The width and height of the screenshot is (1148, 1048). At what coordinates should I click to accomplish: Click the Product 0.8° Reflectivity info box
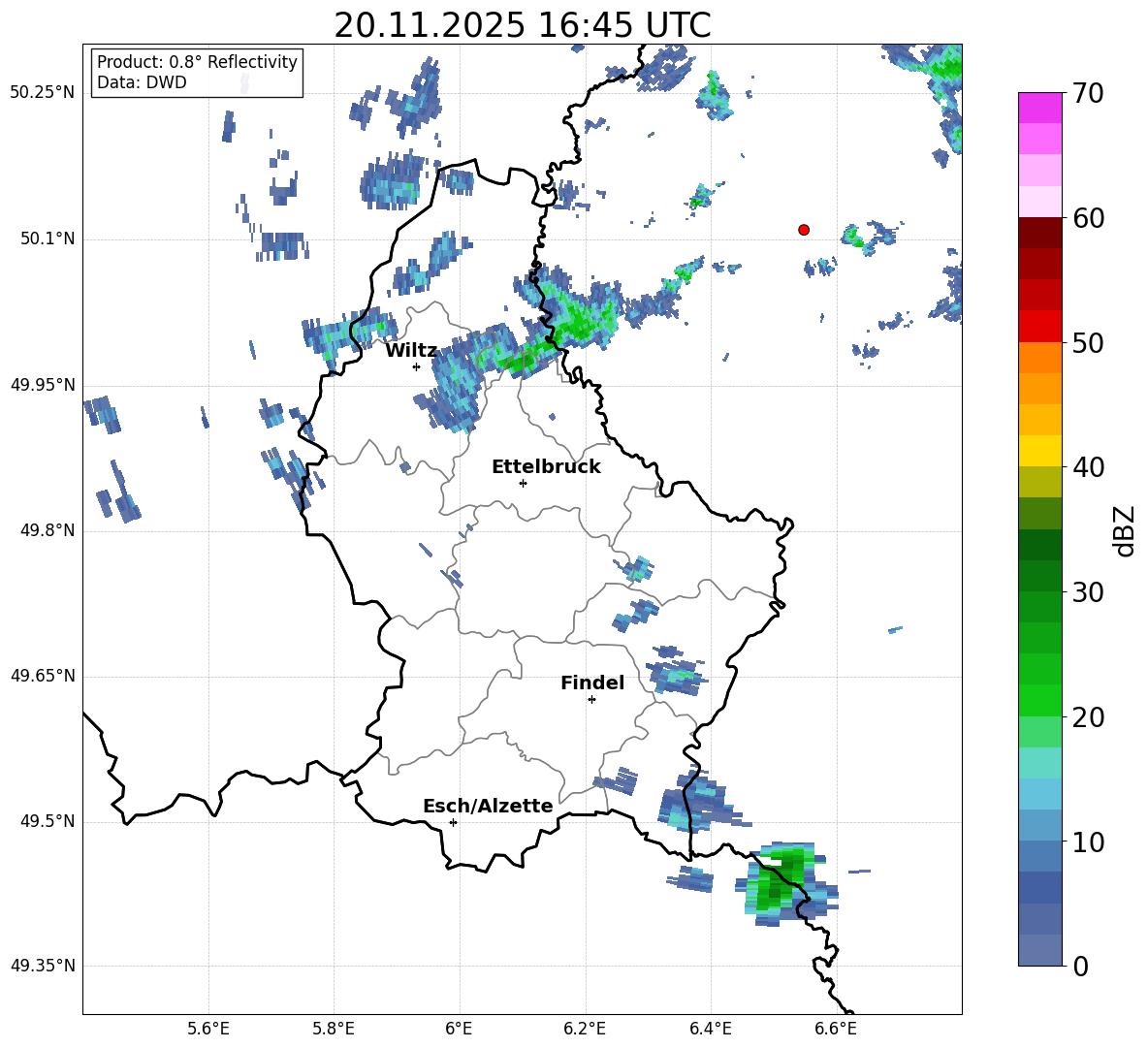point(197,73)
